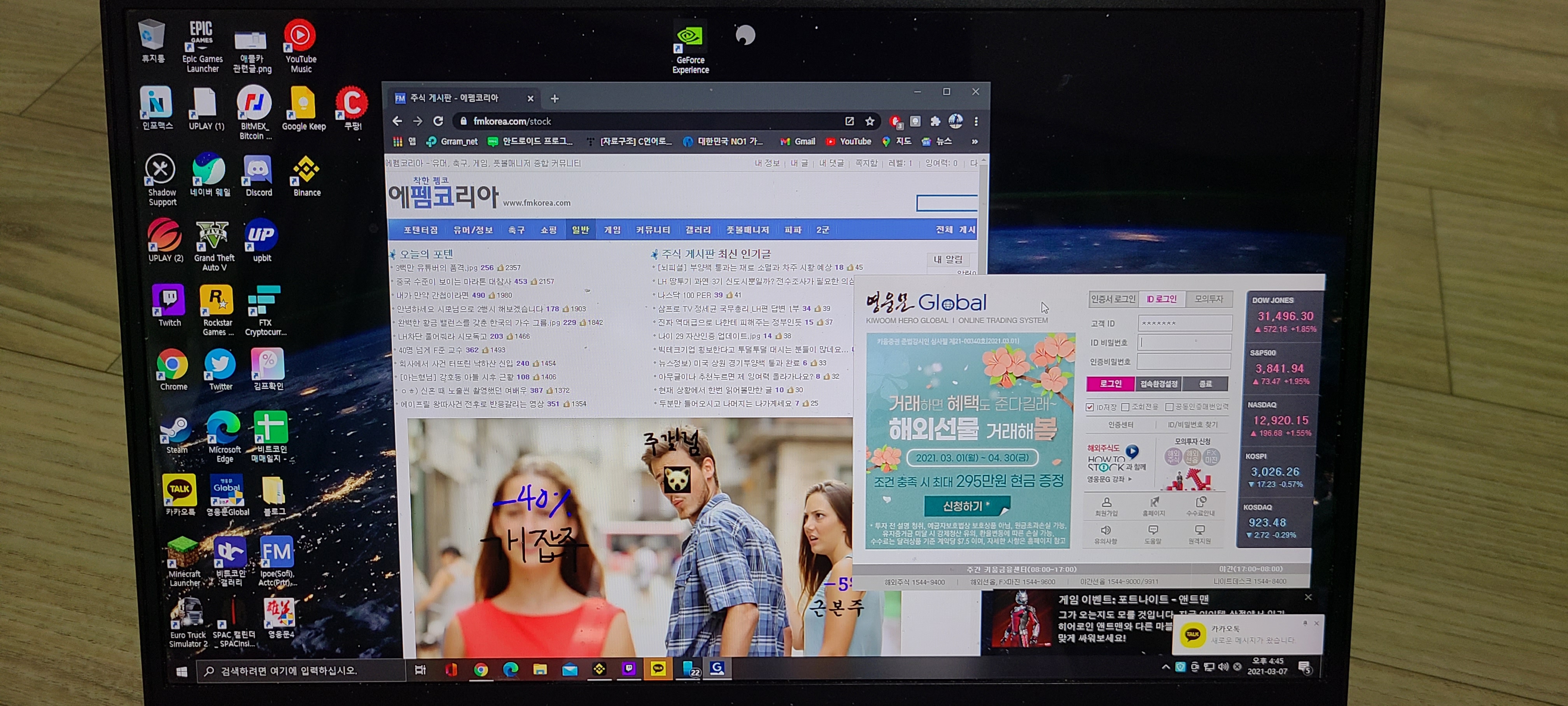
Task: Click the Windows Start button
Action: pyautogui.click(x=181, y=671)
